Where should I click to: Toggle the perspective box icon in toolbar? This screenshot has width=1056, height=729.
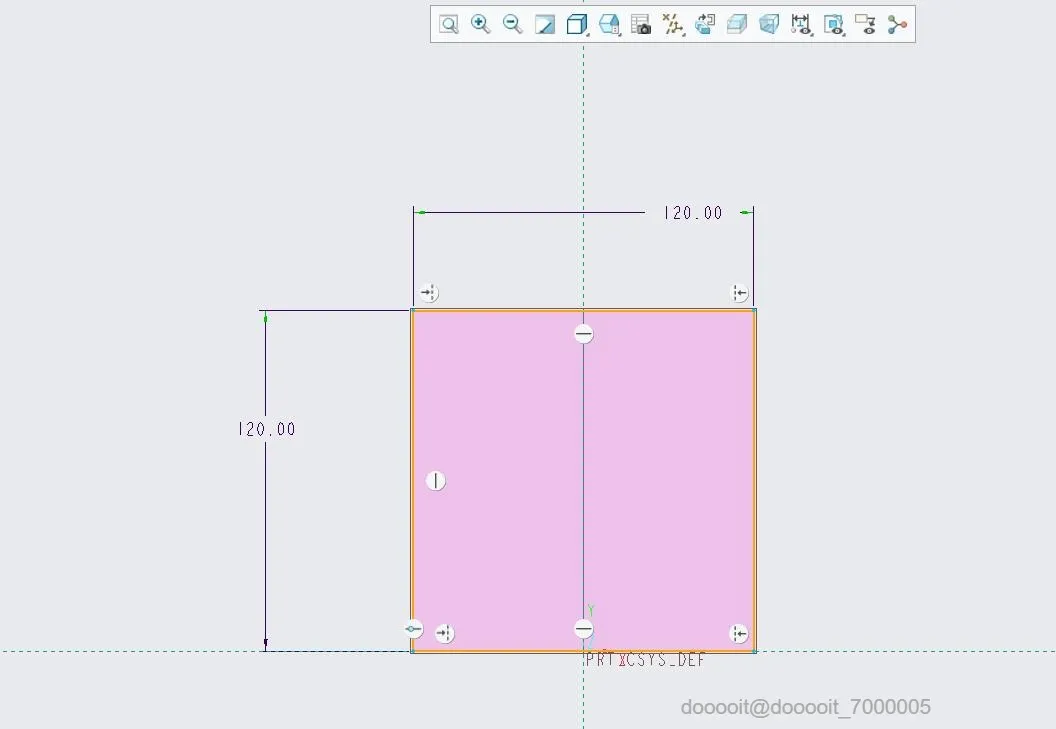(768, 25)
